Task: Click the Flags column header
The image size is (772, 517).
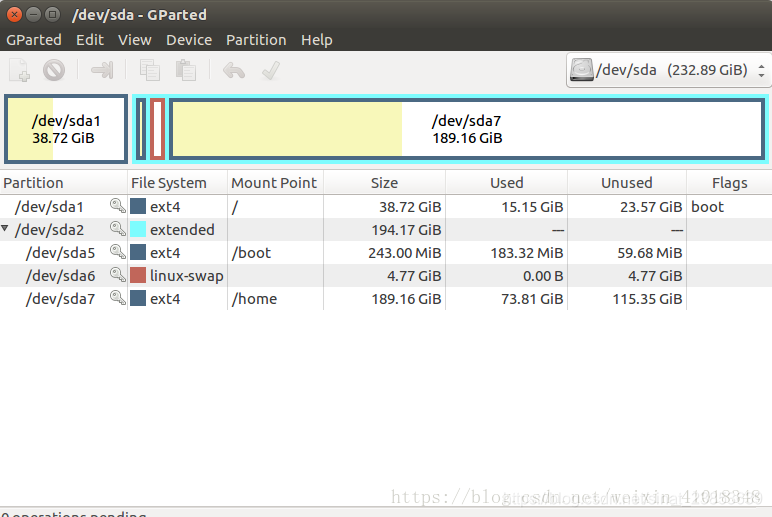Action: click(729, 183)
